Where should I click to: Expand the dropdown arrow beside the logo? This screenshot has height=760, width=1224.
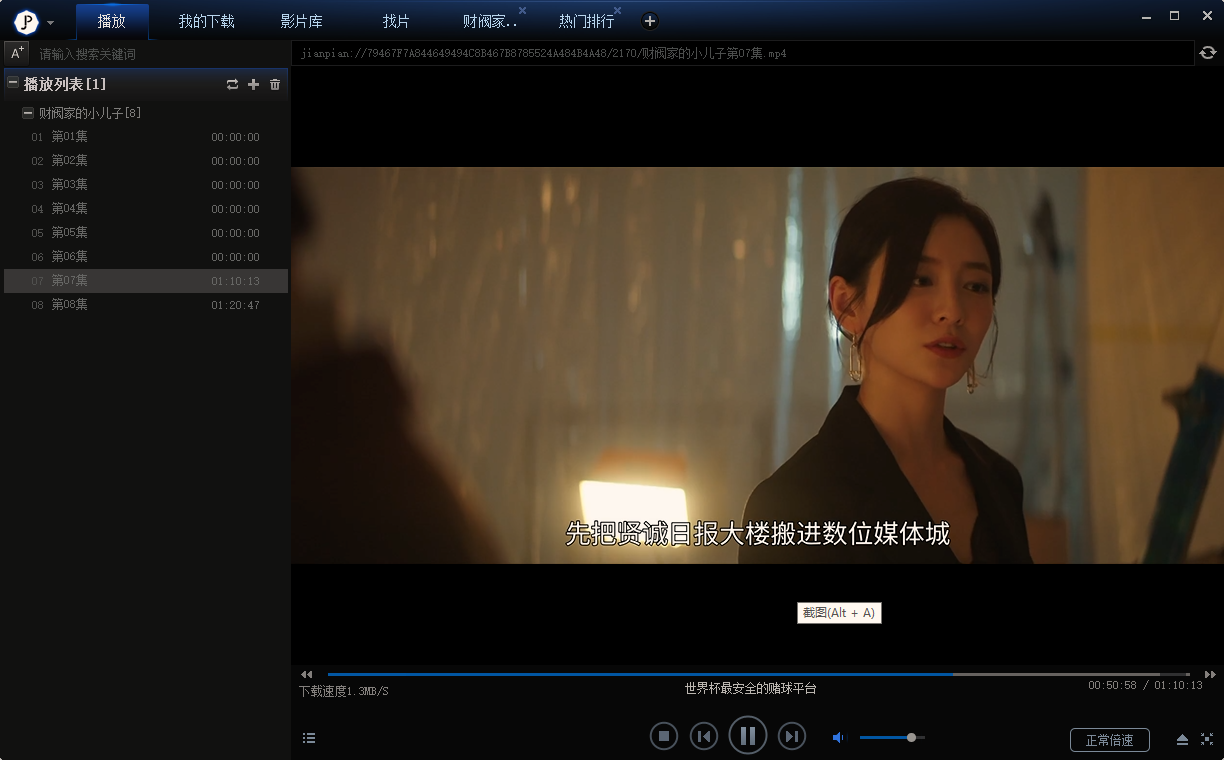point(51,23)
